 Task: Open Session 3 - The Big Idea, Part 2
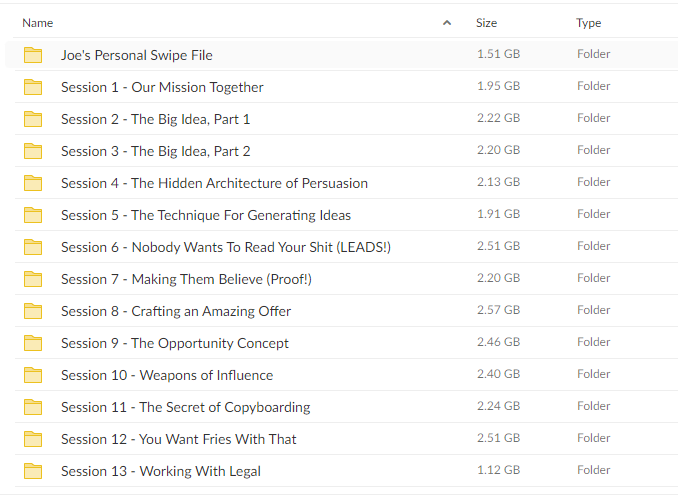pyautogui.click(x=156, y=151)
